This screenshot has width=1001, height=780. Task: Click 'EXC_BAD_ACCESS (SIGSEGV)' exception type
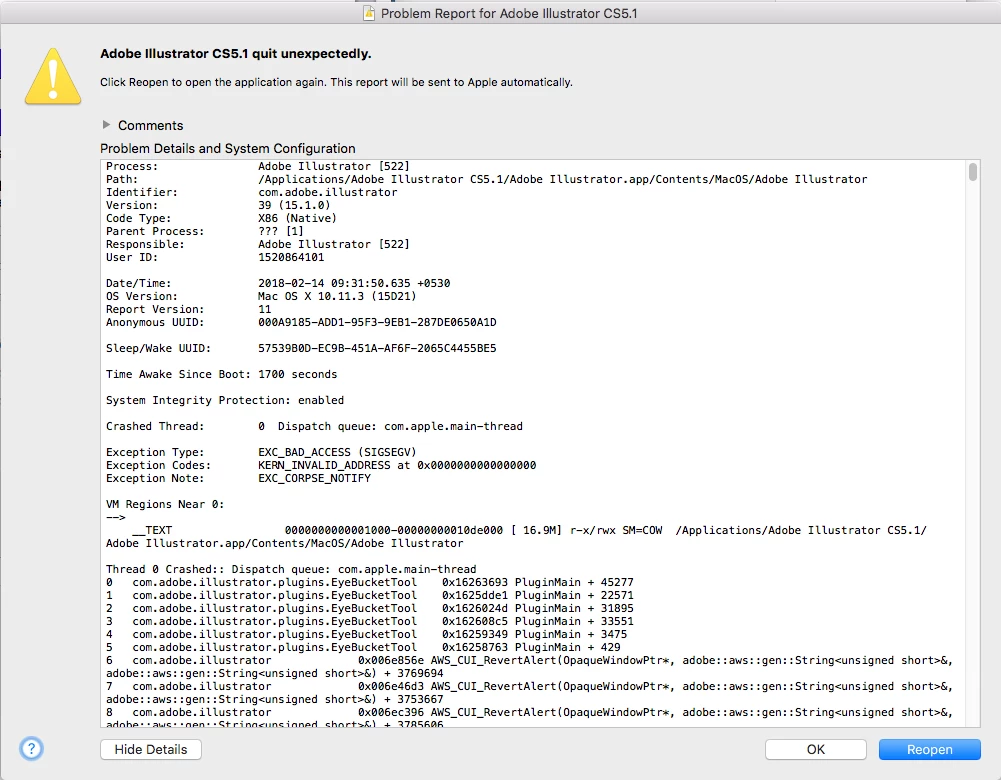(337, 452)
